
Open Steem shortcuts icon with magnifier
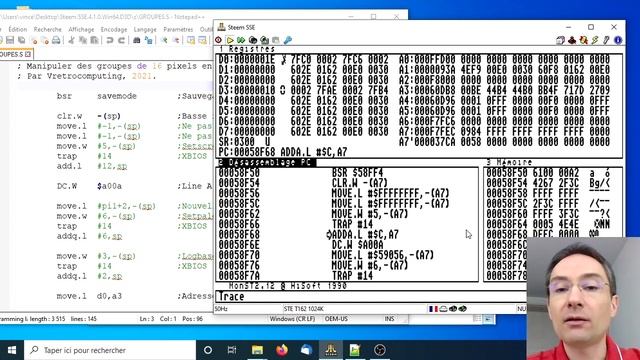[584, 40]
